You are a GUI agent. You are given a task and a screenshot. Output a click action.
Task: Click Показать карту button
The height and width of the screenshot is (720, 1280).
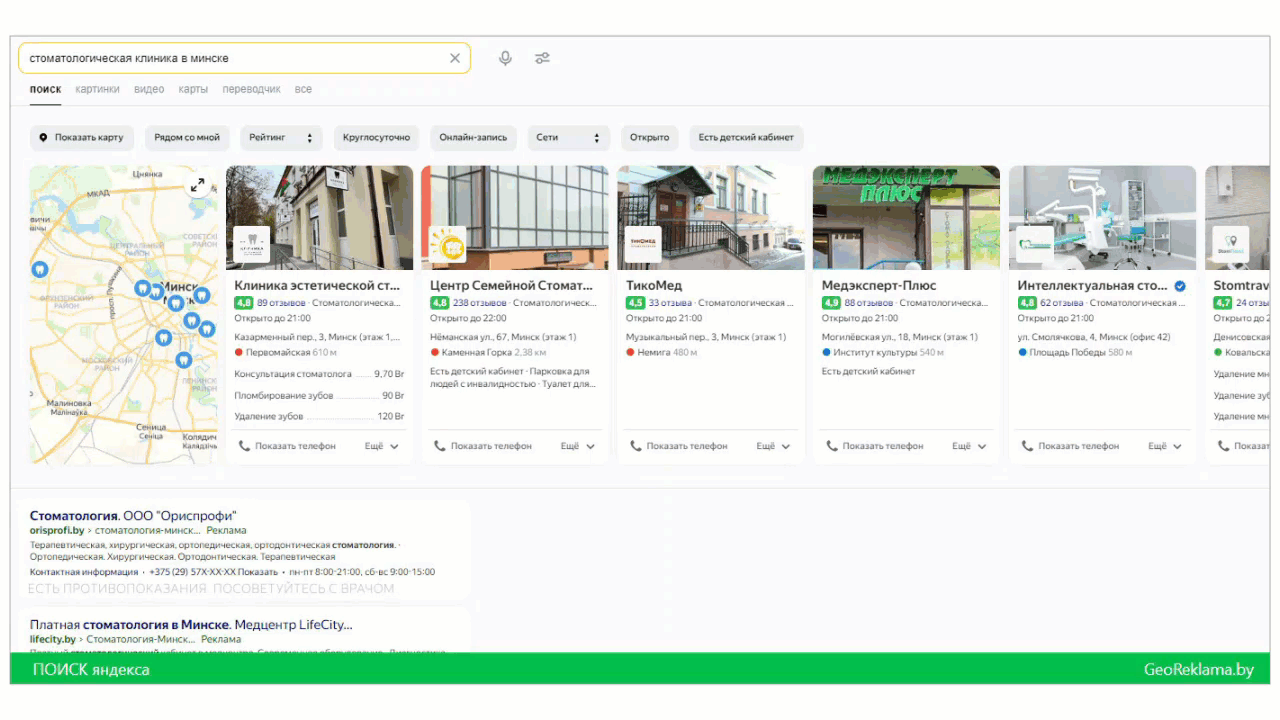[x=81, y=138]
